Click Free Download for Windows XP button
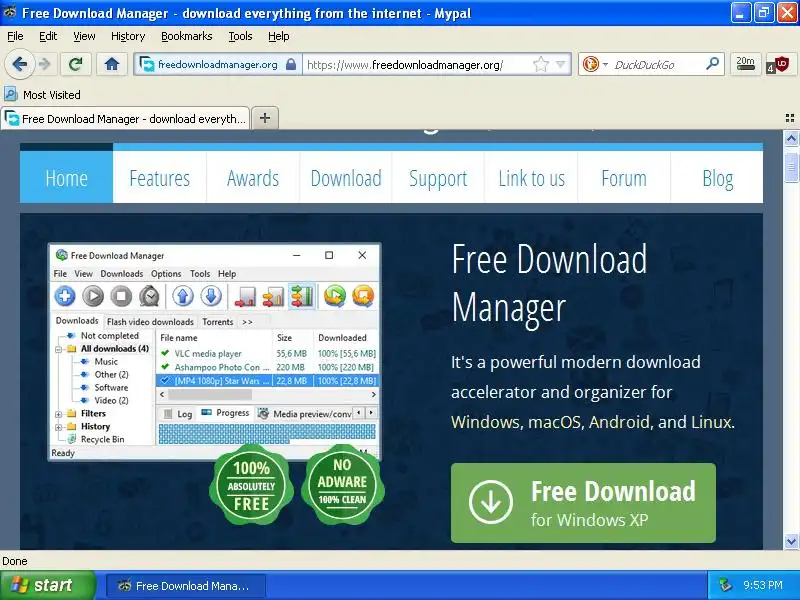This screenshot has width=800, height=600. (x=583, y=503)
